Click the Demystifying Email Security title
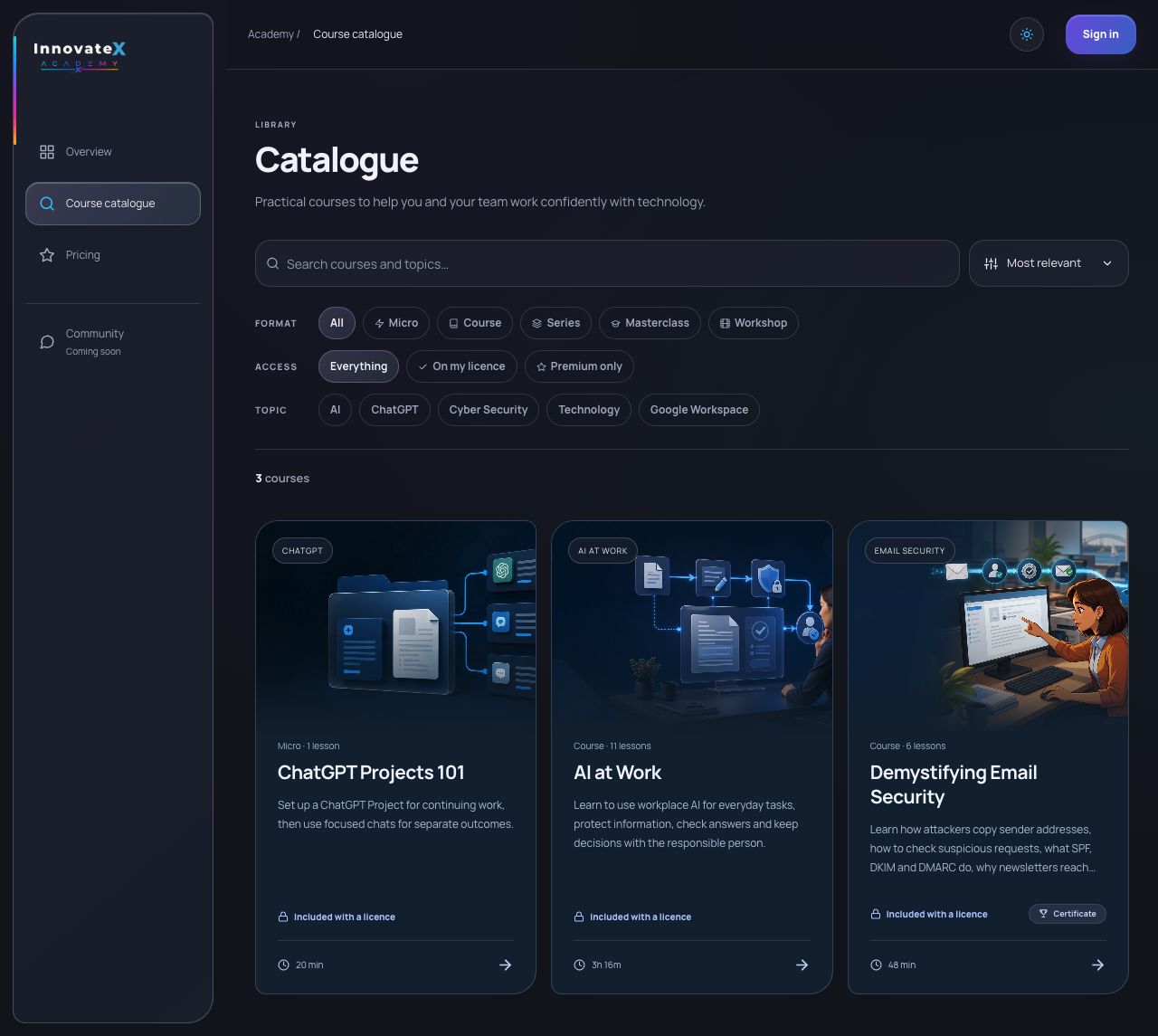Viewport: 1158px width, 1036px height. 954,784
